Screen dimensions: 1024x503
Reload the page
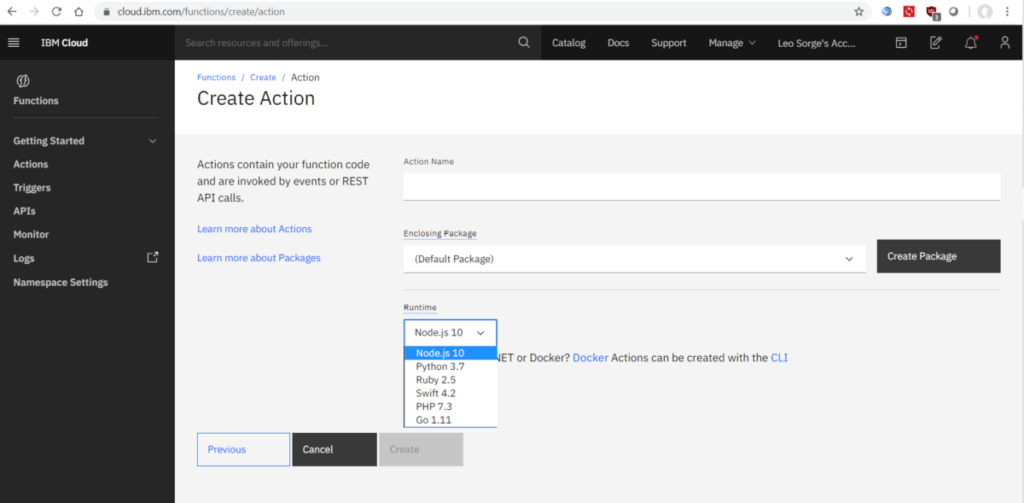(x=57, y=11)
